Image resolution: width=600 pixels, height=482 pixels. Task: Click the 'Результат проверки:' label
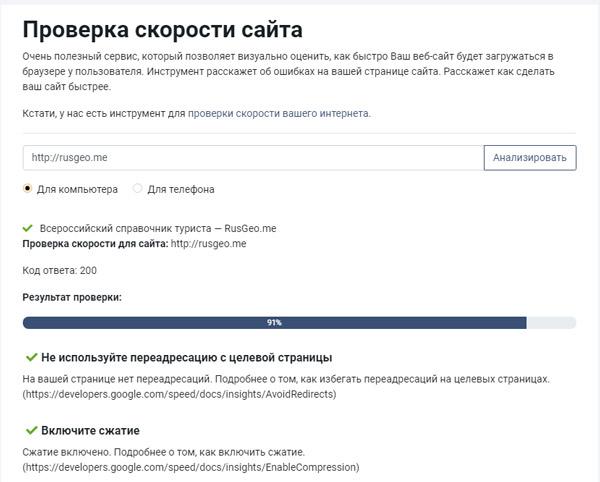(x=71, y=298)
